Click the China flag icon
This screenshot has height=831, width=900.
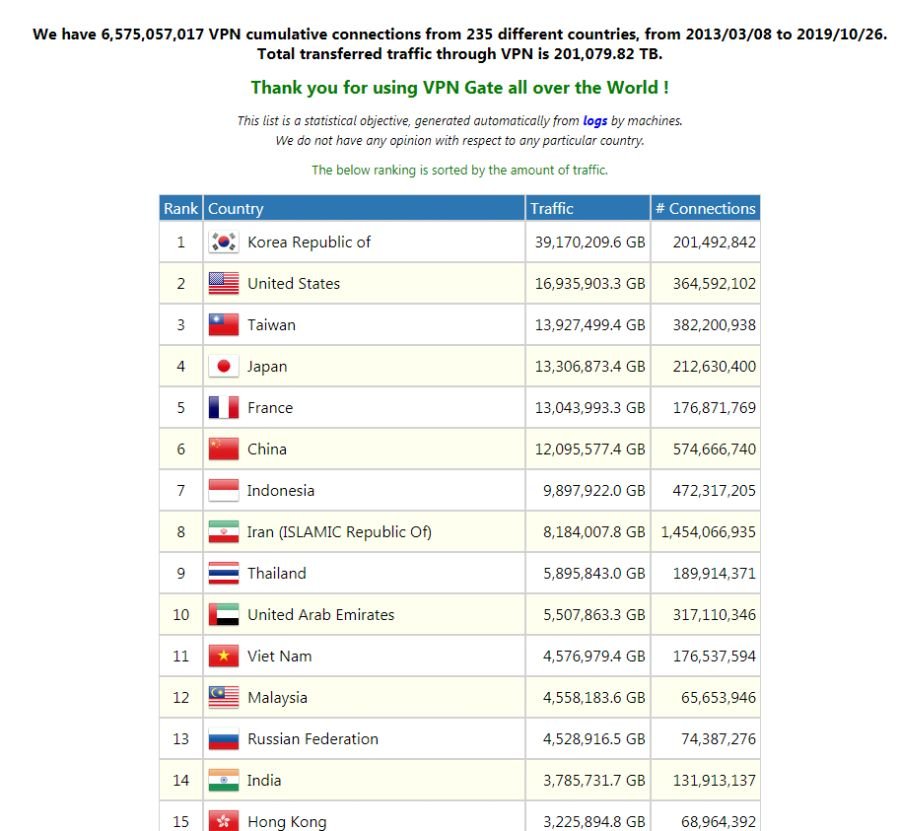(223, 449)
